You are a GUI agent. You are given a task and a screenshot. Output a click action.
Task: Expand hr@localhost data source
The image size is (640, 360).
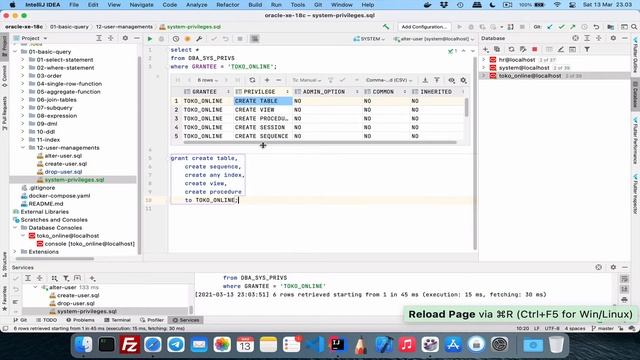484,60
